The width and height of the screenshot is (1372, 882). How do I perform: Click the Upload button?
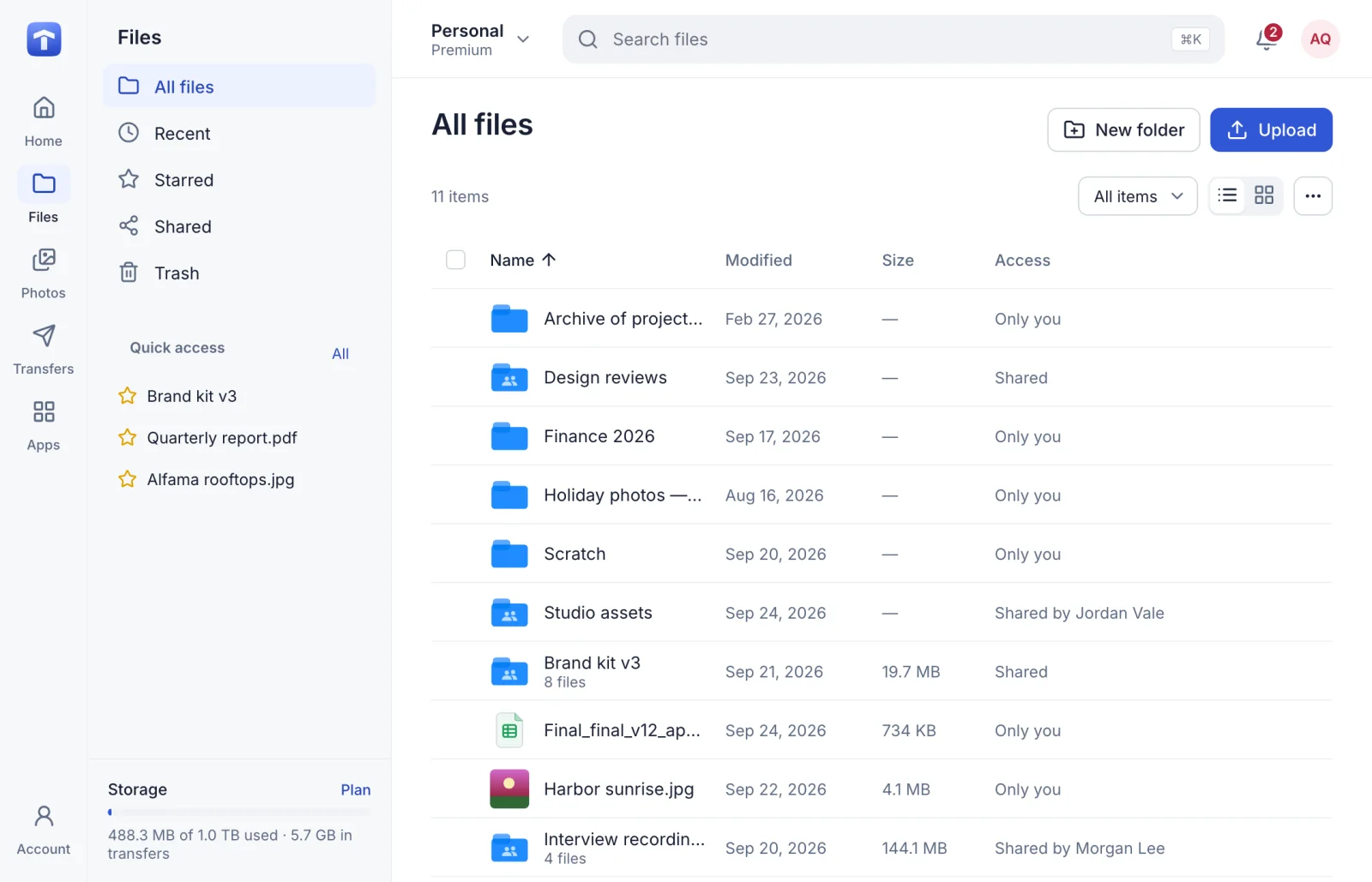pos(1271,129)
